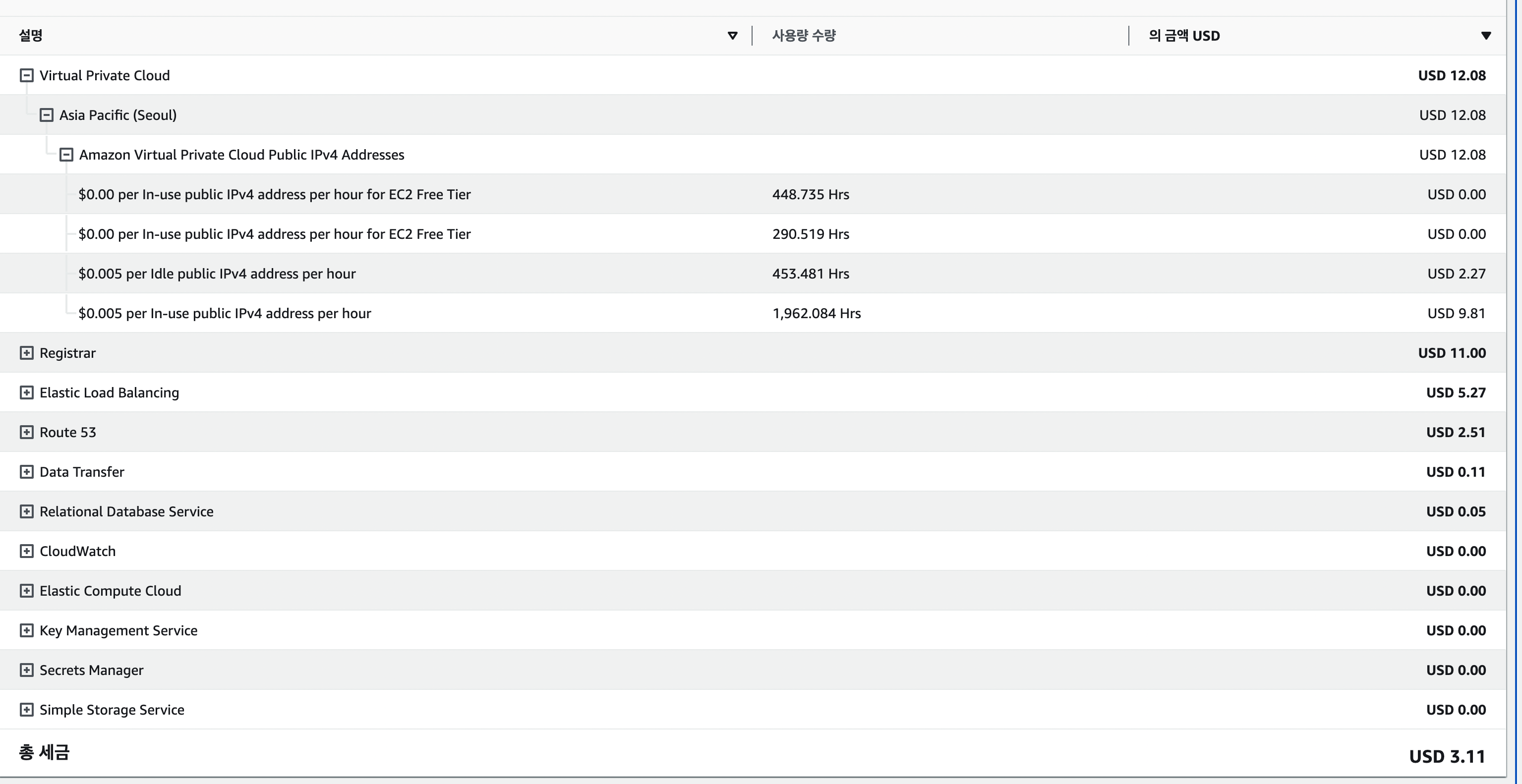Expand Elastic Compute Cloud charges
The width and height of the screenshot is (1522, 784).
tap(27, 590)
